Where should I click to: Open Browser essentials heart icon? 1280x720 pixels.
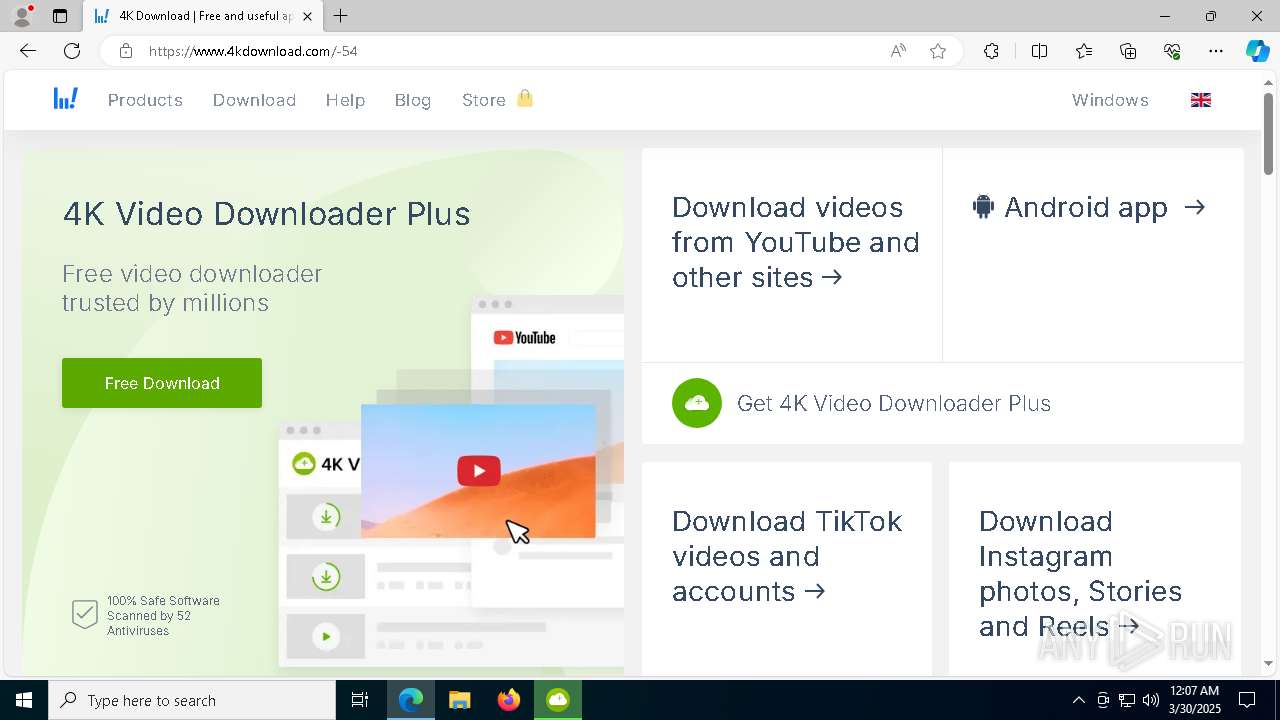pyautogui.click(x=1172, y=51)
